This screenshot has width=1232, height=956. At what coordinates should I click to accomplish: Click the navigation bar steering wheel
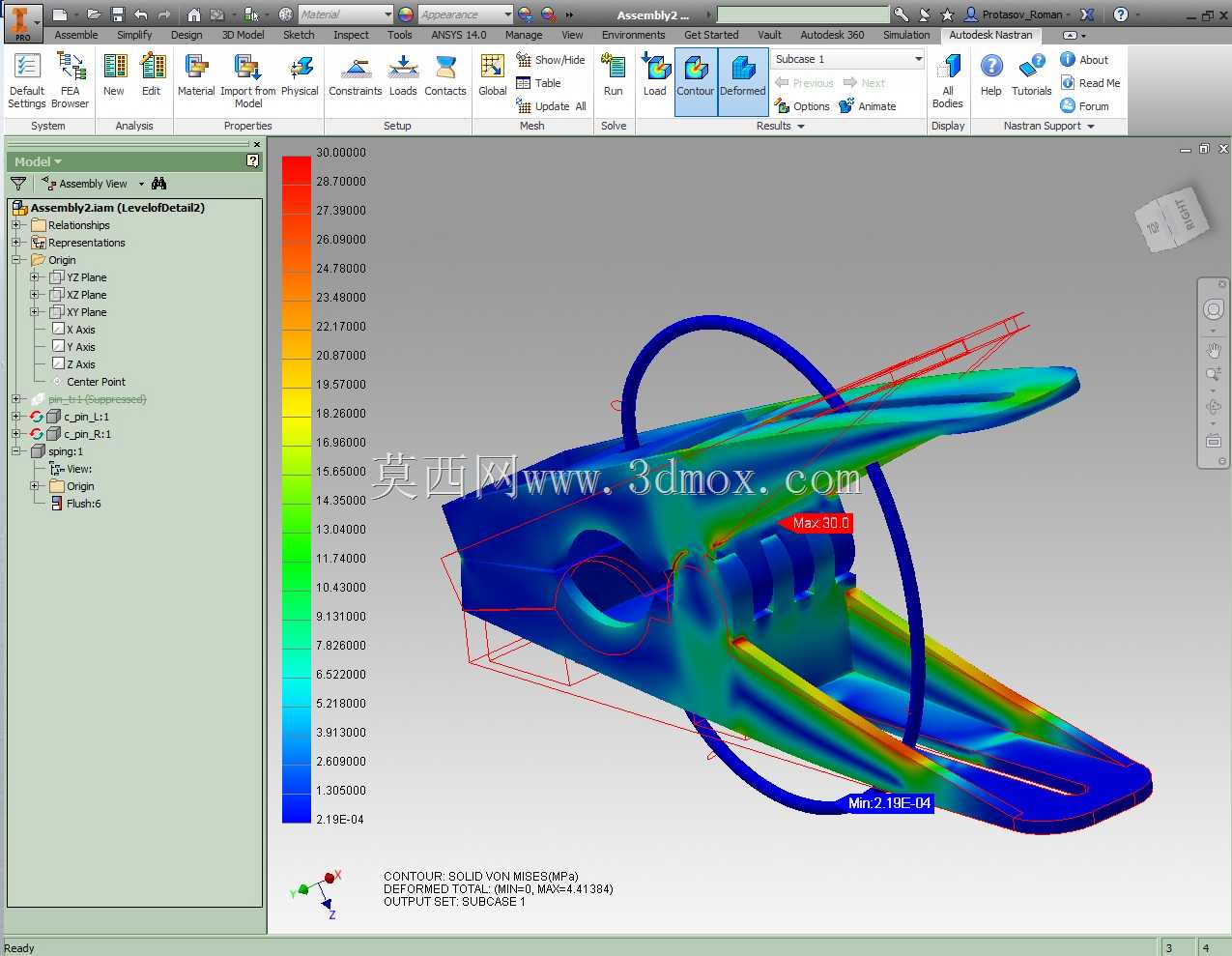1214,309
